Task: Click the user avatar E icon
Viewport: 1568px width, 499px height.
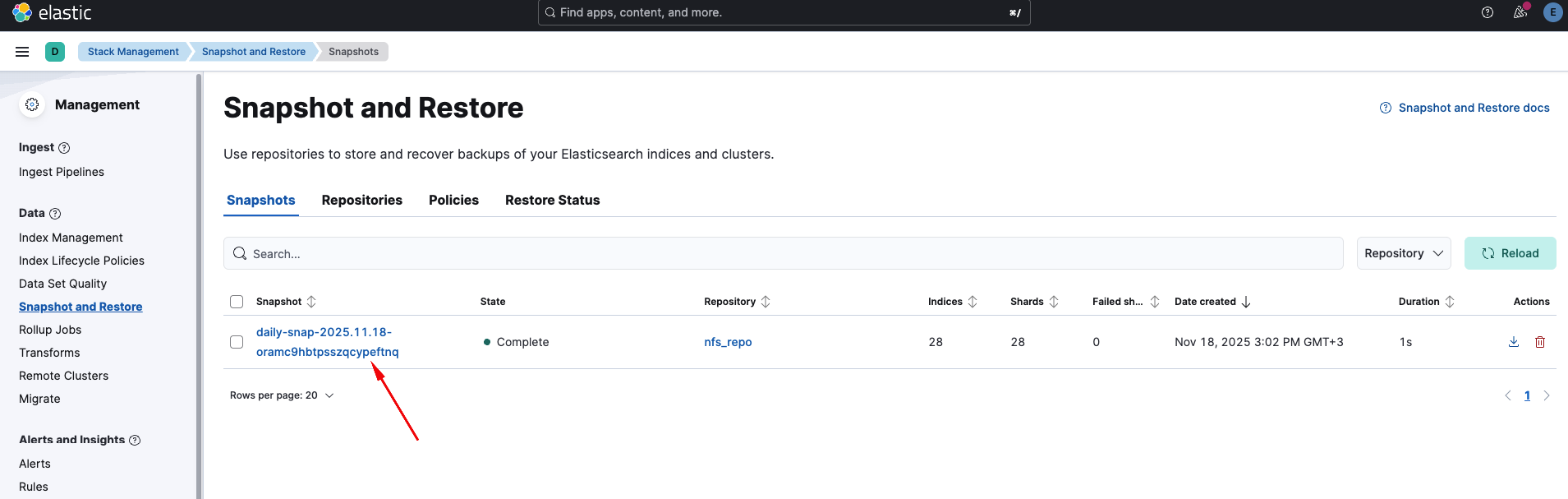Action: [1552, 12]
